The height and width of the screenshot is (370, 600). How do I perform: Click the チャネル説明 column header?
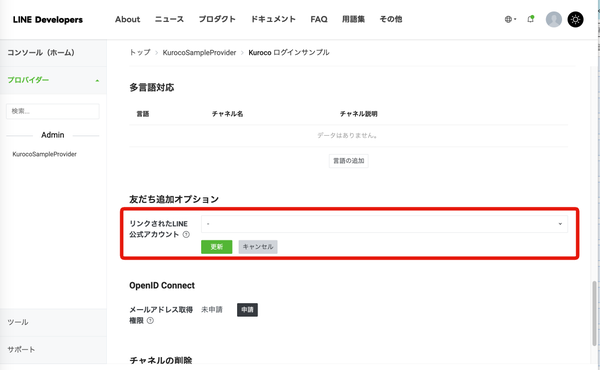(x=359, y=114)
